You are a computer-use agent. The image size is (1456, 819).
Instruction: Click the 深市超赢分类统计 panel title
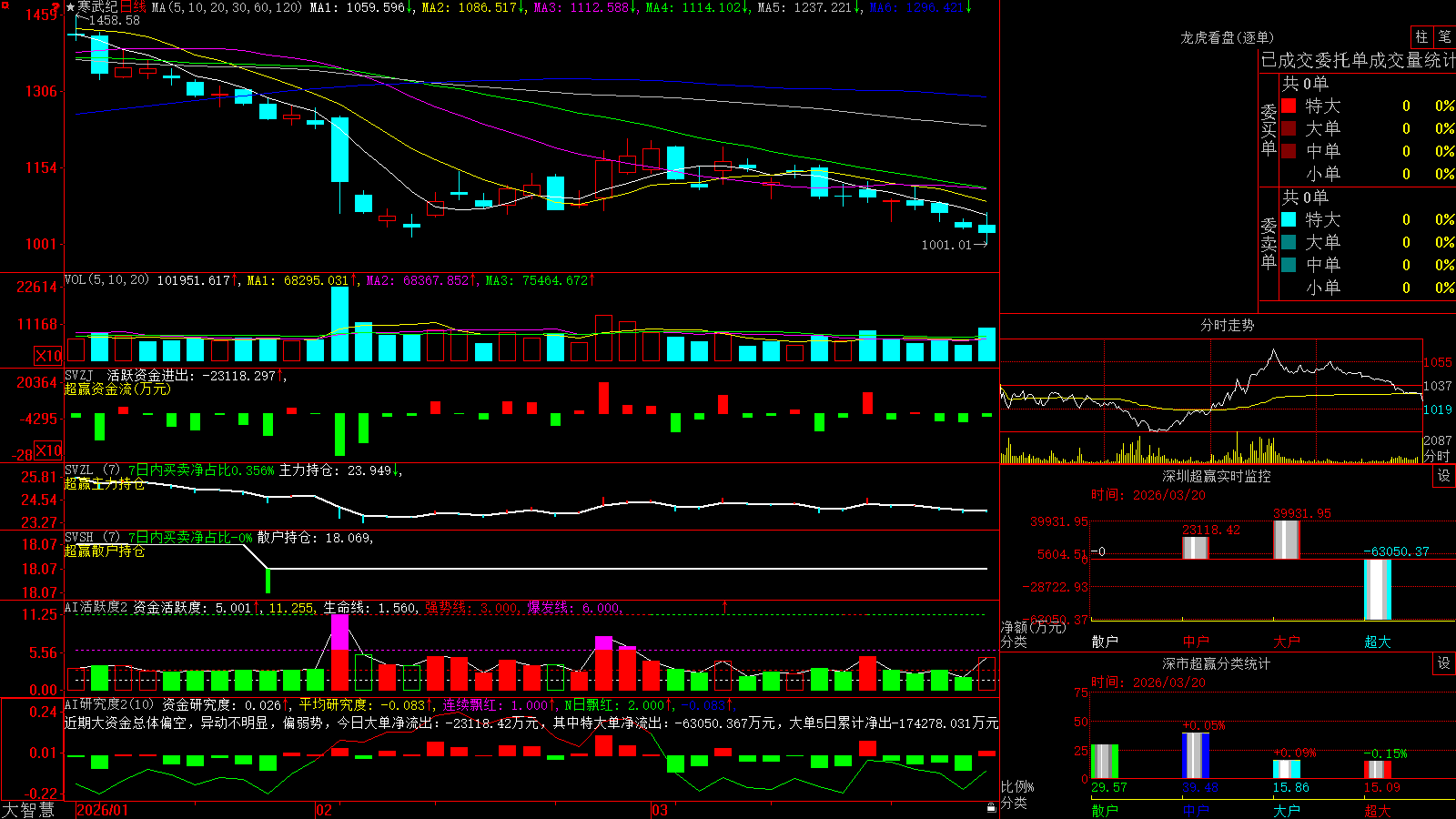[1217, 663]
